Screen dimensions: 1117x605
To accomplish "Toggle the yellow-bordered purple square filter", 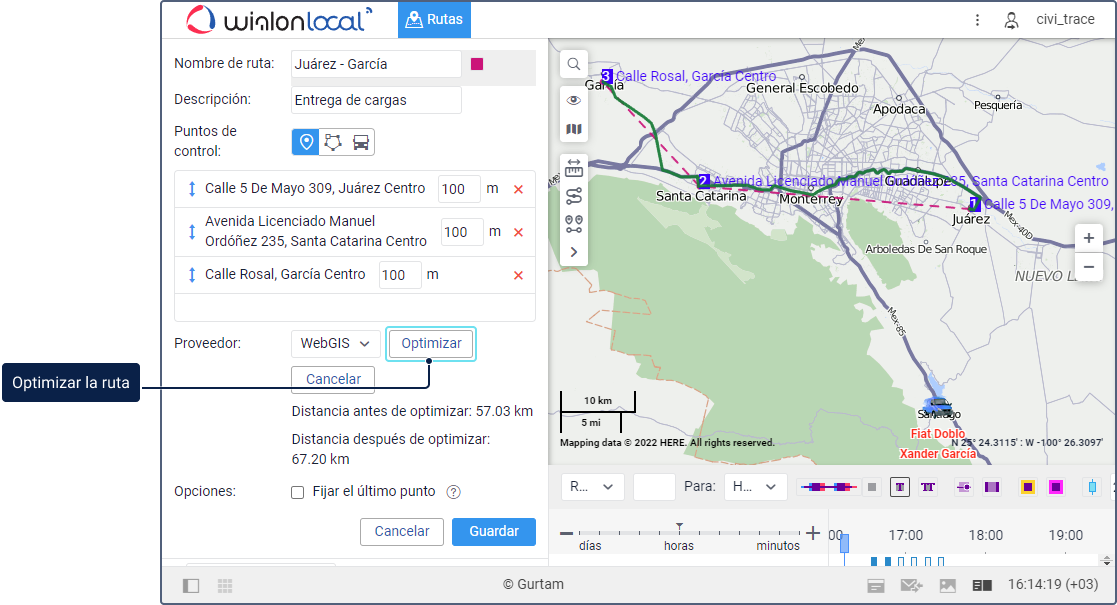I will click(1027, 487).
